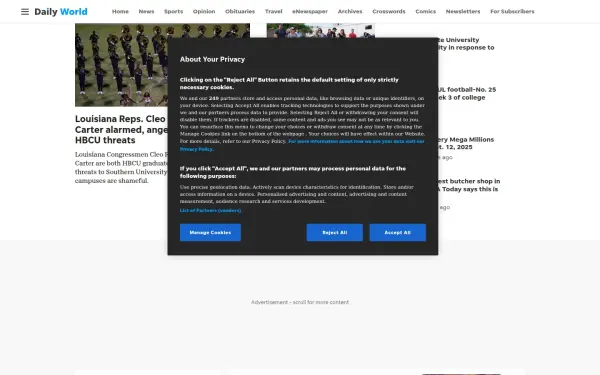600x375 pixels.
Task: Open the Newsletters nav item
Action: point(463,11)
